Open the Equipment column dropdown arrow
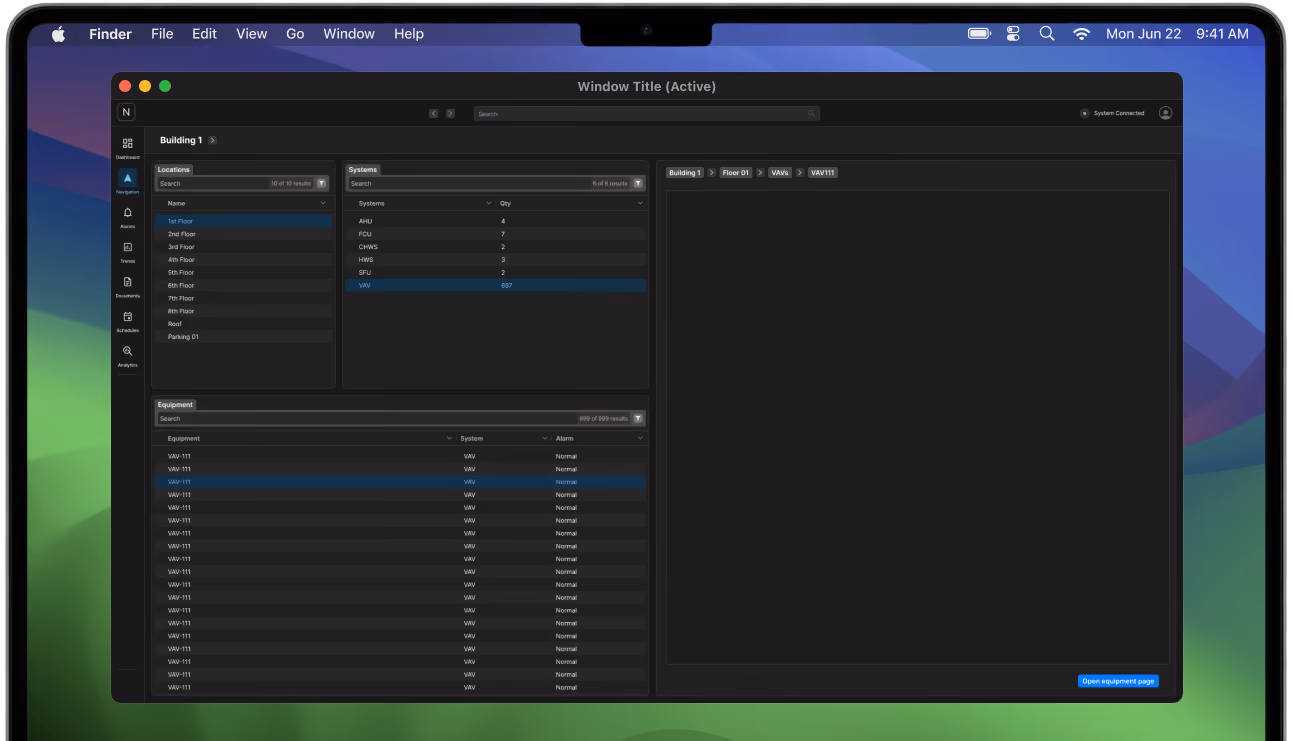This screenshot has height=741, width=1293. click(449, 438)
